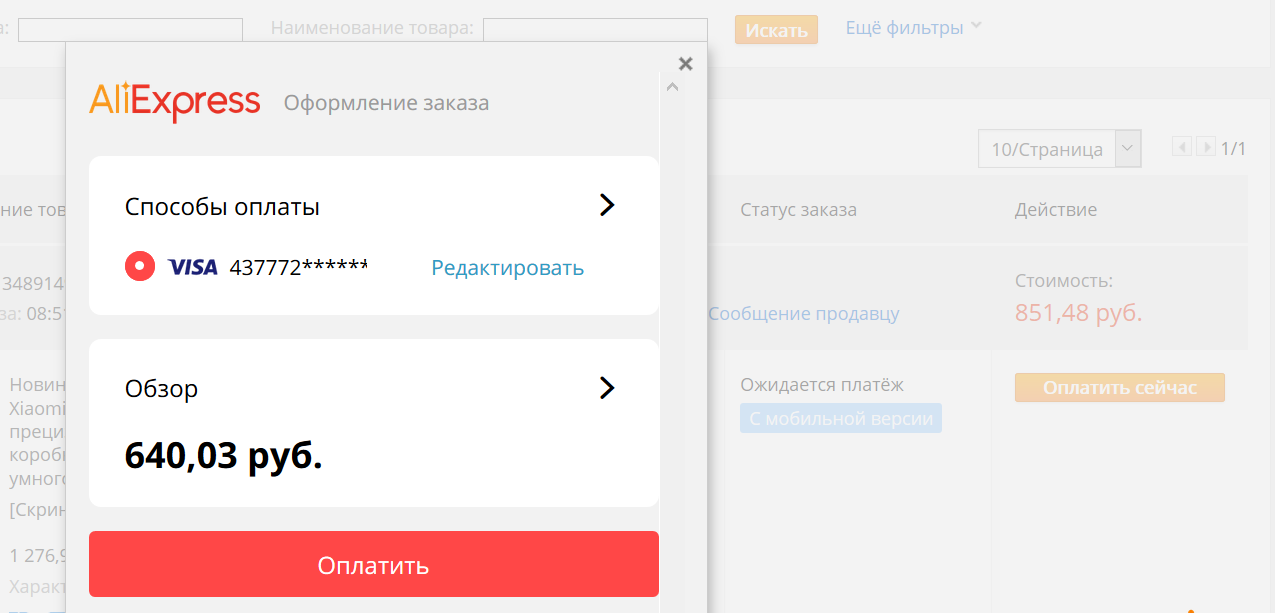Go to next page arrow

coord(1206,148)
